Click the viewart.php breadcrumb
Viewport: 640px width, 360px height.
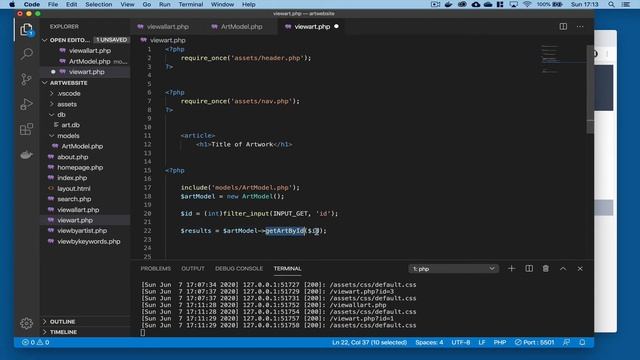163,40
